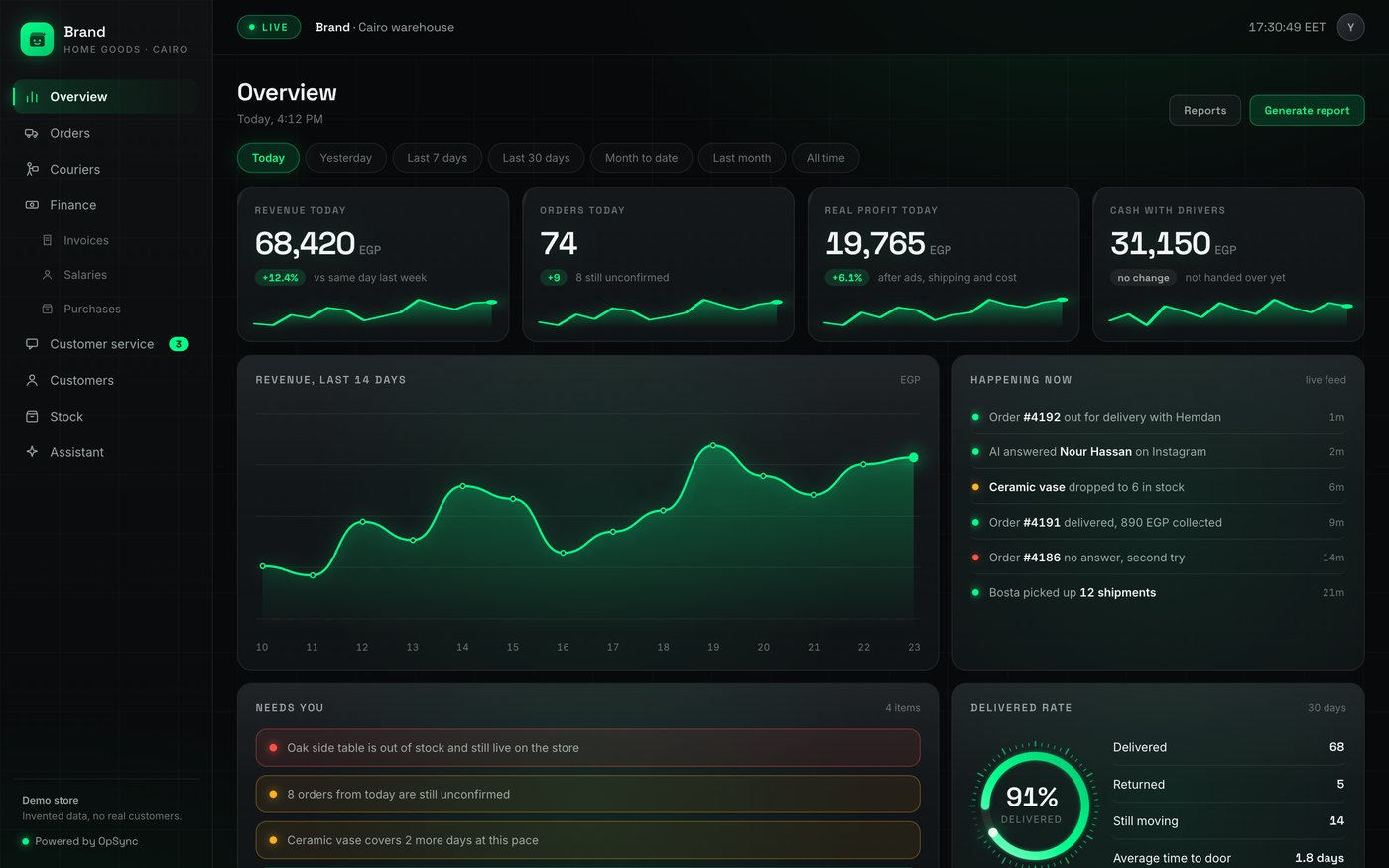
Task: Click the Overview bar chart icon
Action: (32, 97)
